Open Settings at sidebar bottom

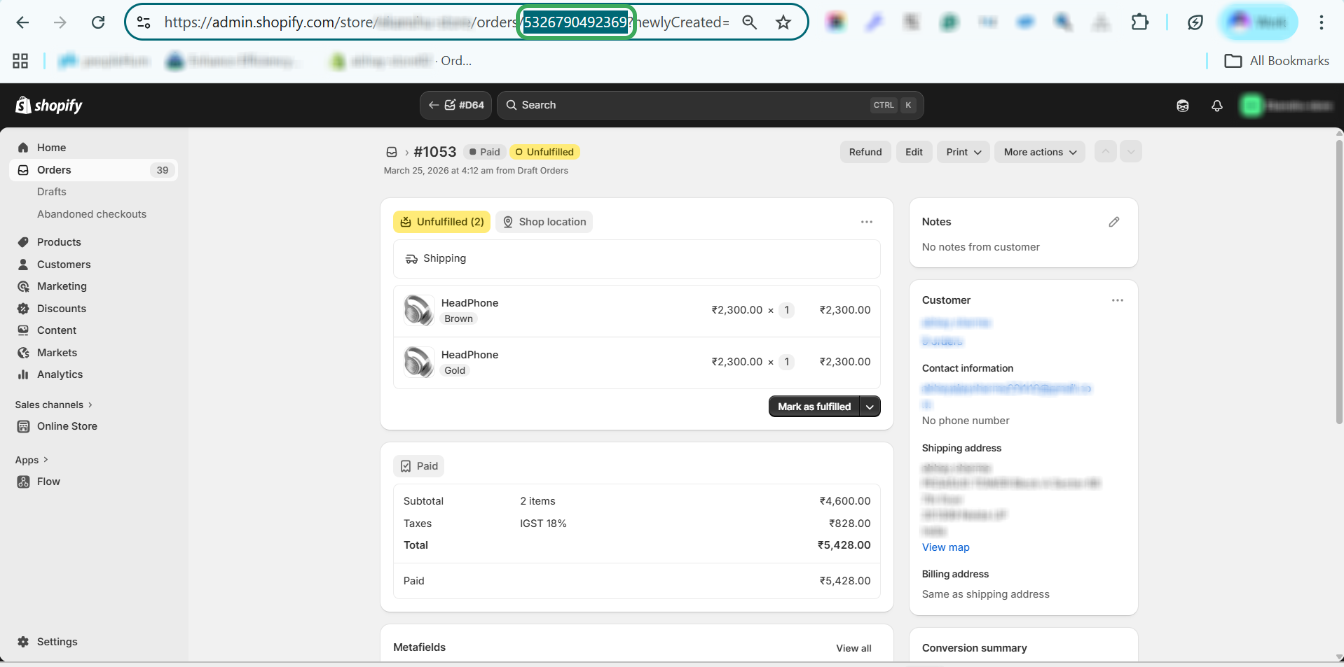pyautogui.click(x=57, y=642)
